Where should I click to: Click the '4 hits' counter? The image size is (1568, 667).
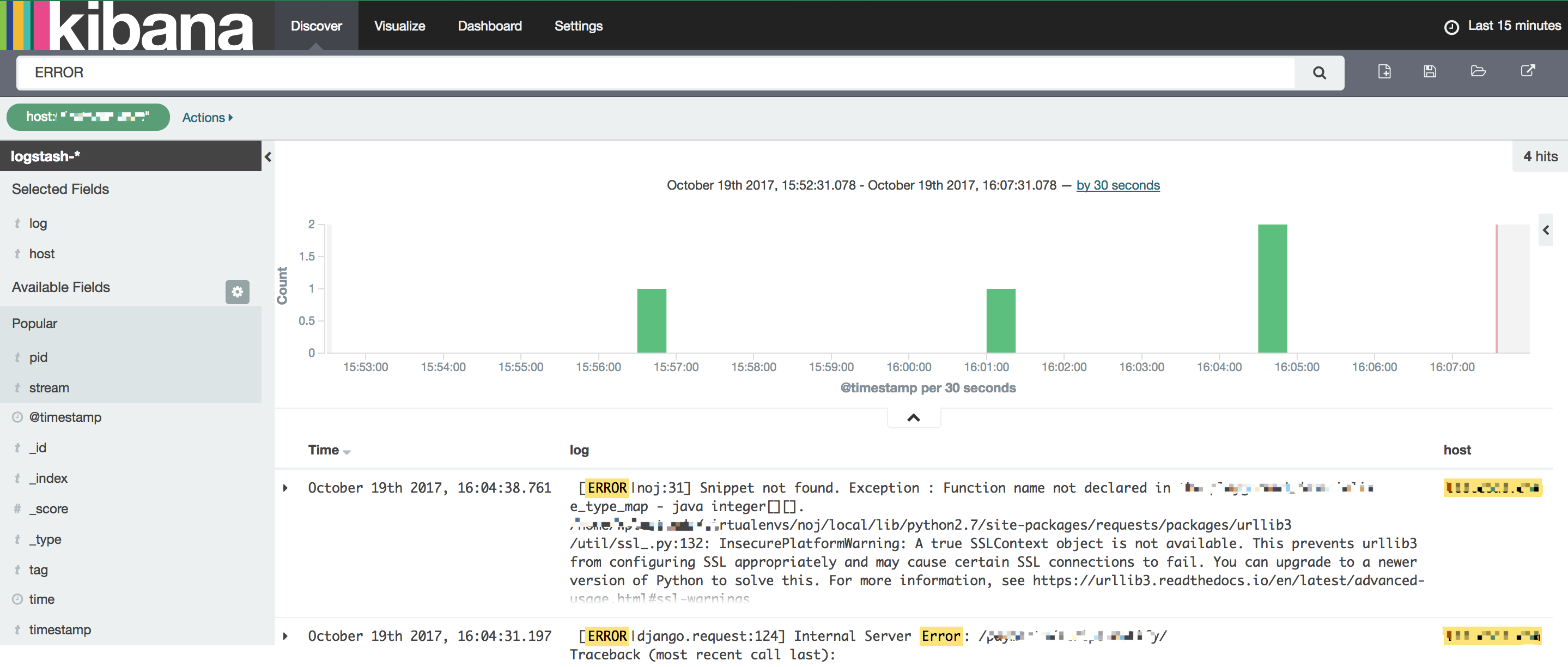[x=1540, y=157]
